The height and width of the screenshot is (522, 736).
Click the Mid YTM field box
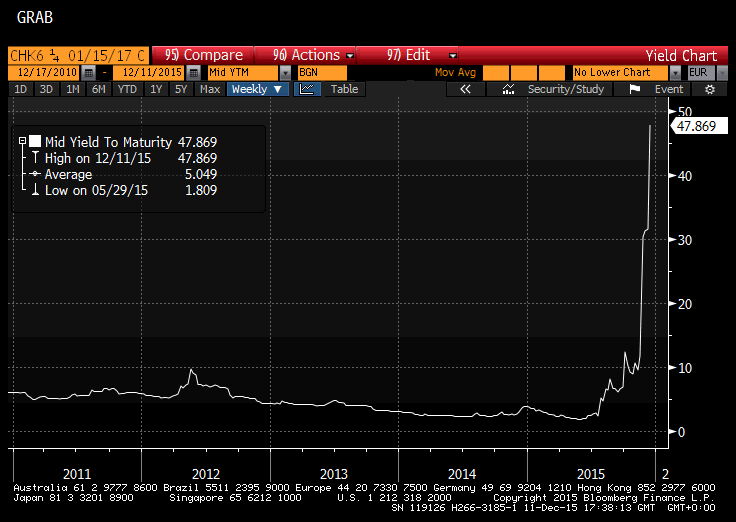tap(243, 73)
